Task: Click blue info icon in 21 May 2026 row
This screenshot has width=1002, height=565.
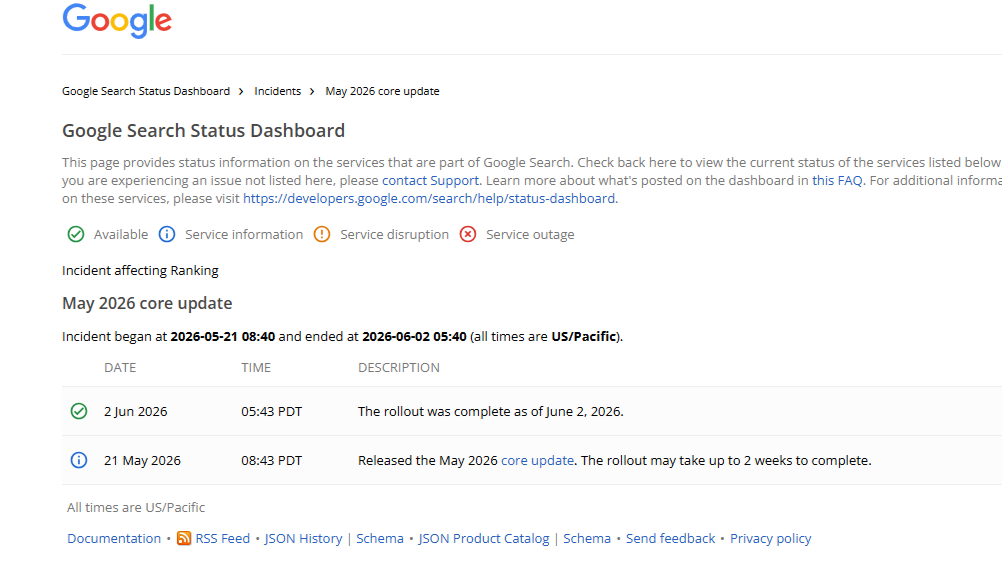Action: point(79,460)
